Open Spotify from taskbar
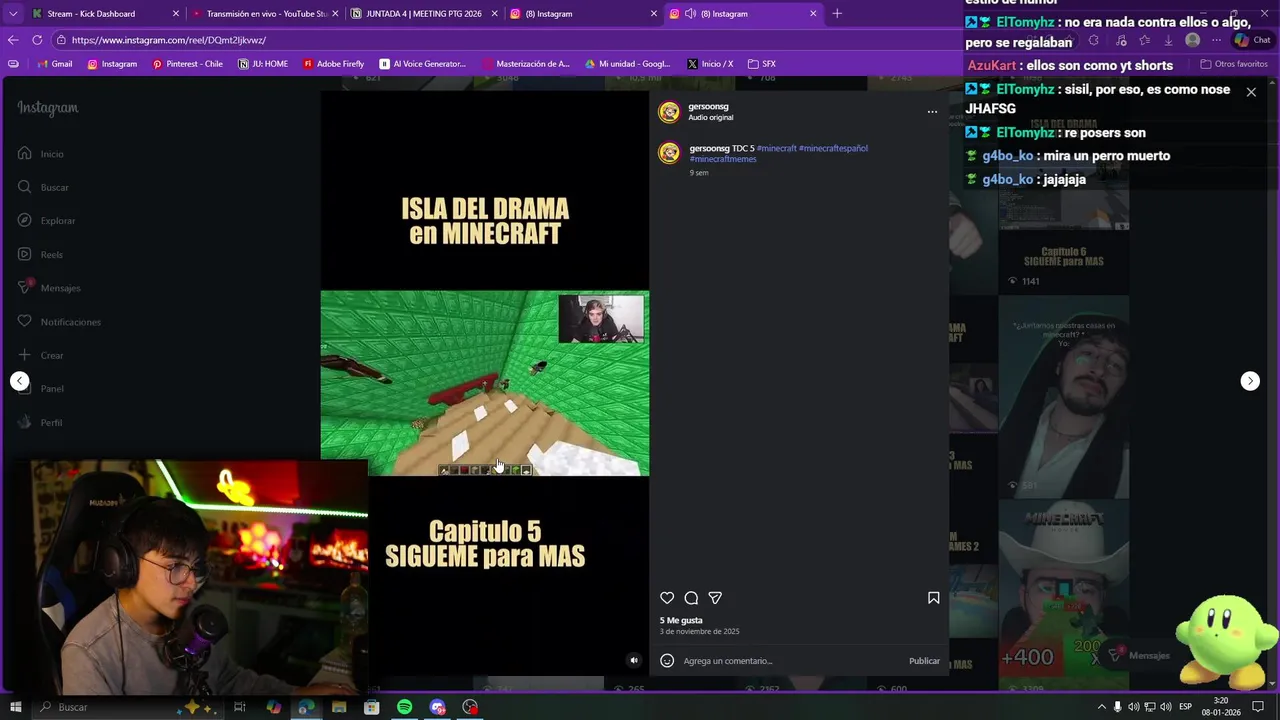This screenshot has width=1280, height=720. point(404,707)
